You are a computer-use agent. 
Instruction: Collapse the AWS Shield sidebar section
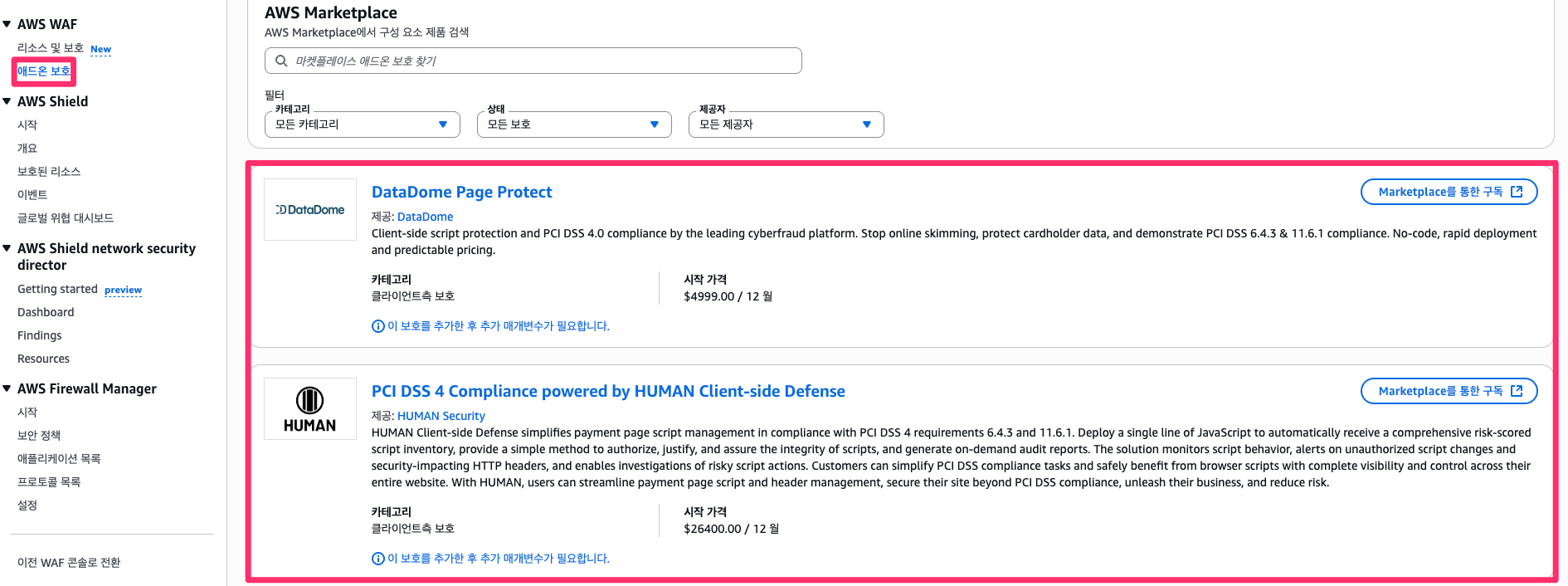[x=7, y=101]
